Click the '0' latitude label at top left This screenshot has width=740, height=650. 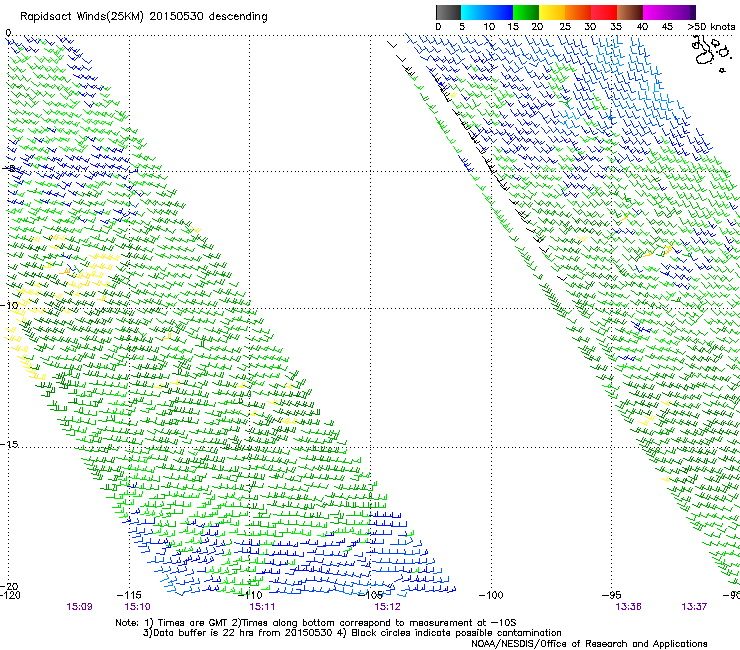point(8,33)
